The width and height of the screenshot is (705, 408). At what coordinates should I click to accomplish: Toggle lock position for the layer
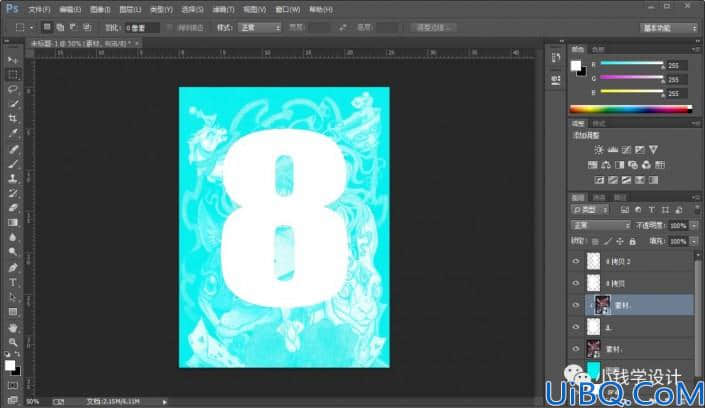(620, 242)
